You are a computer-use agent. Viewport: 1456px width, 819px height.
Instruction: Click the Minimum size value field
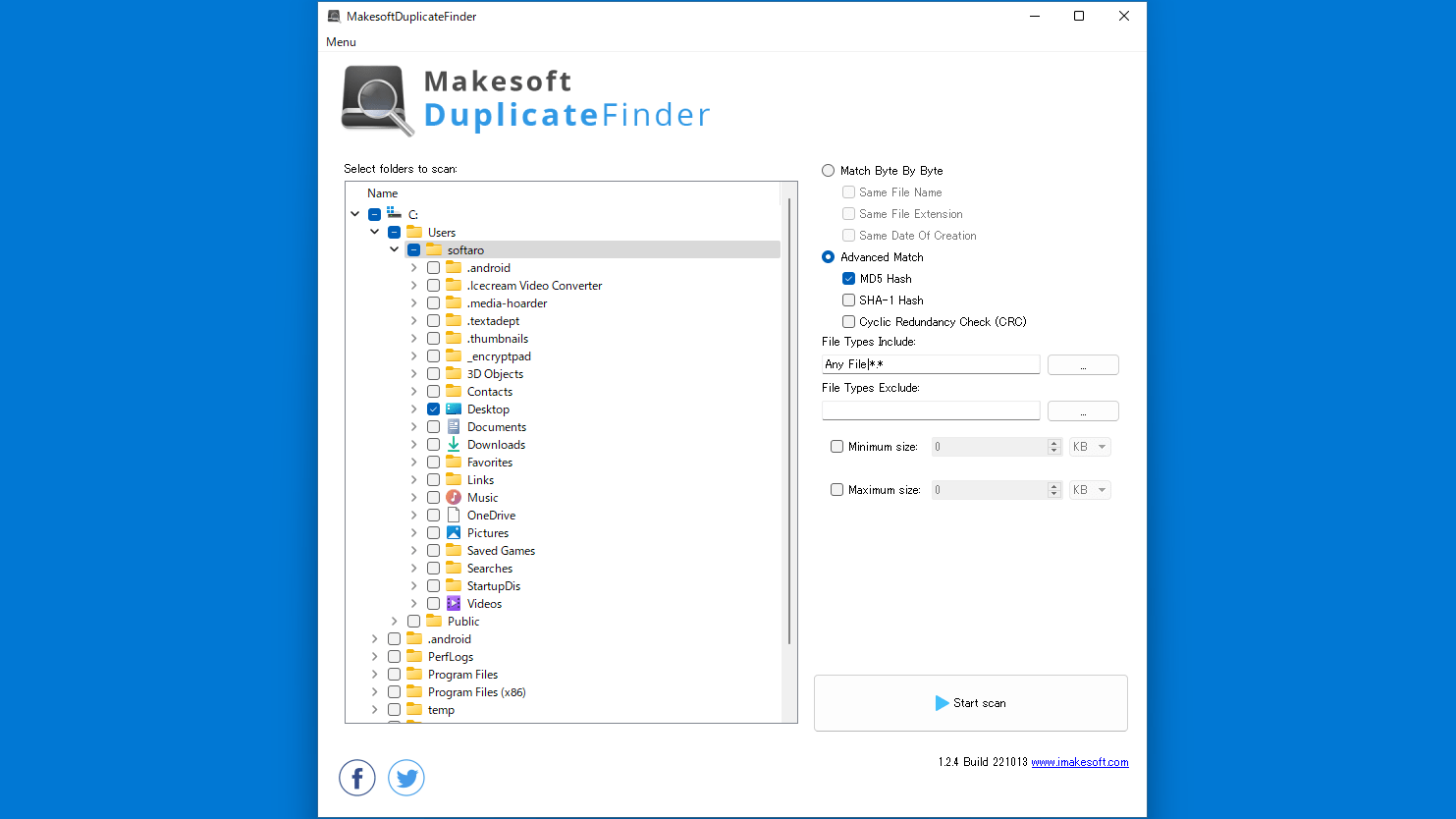point(989,447)
